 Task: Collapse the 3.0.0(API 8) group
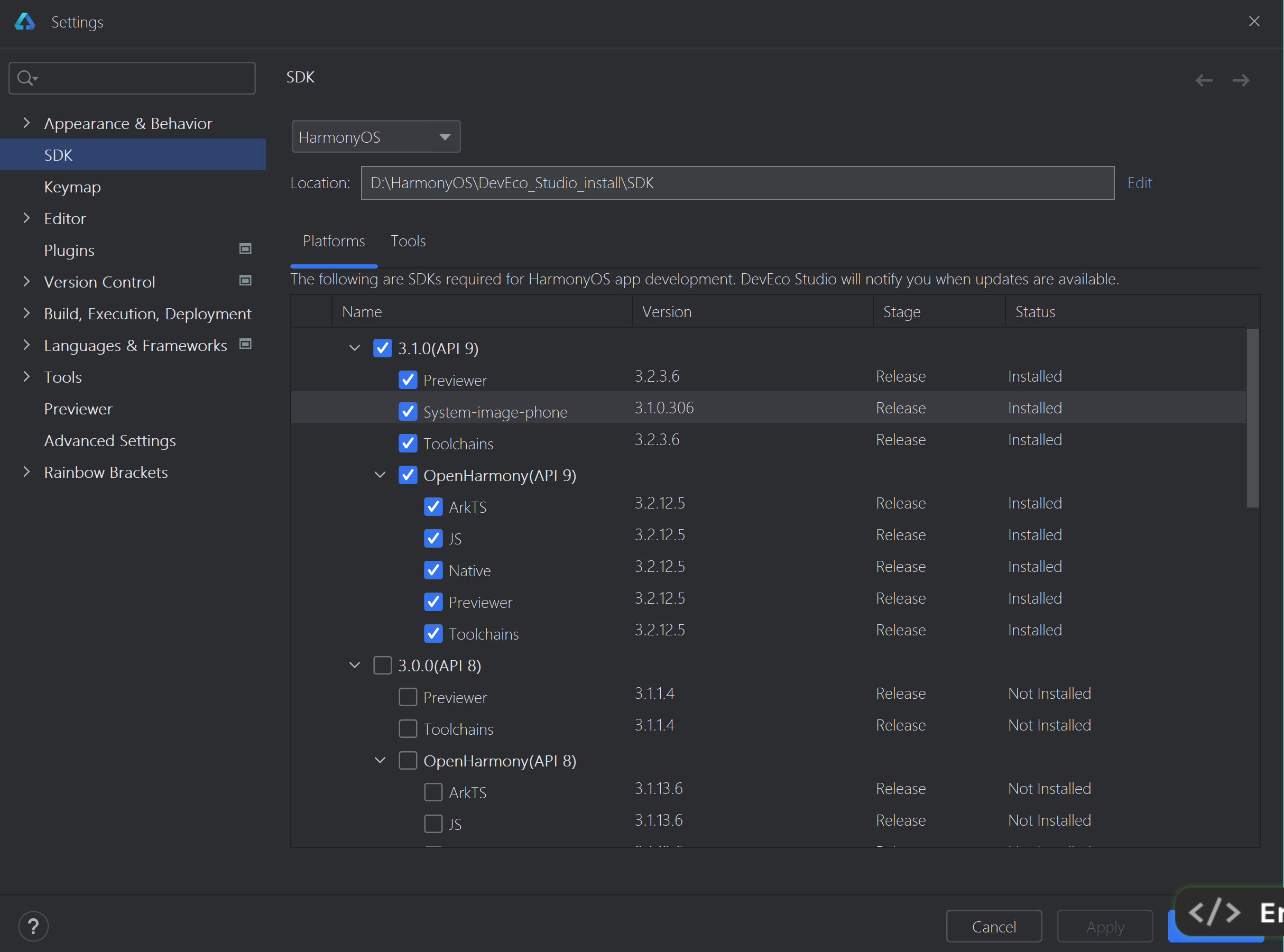[x=354, y=665]
